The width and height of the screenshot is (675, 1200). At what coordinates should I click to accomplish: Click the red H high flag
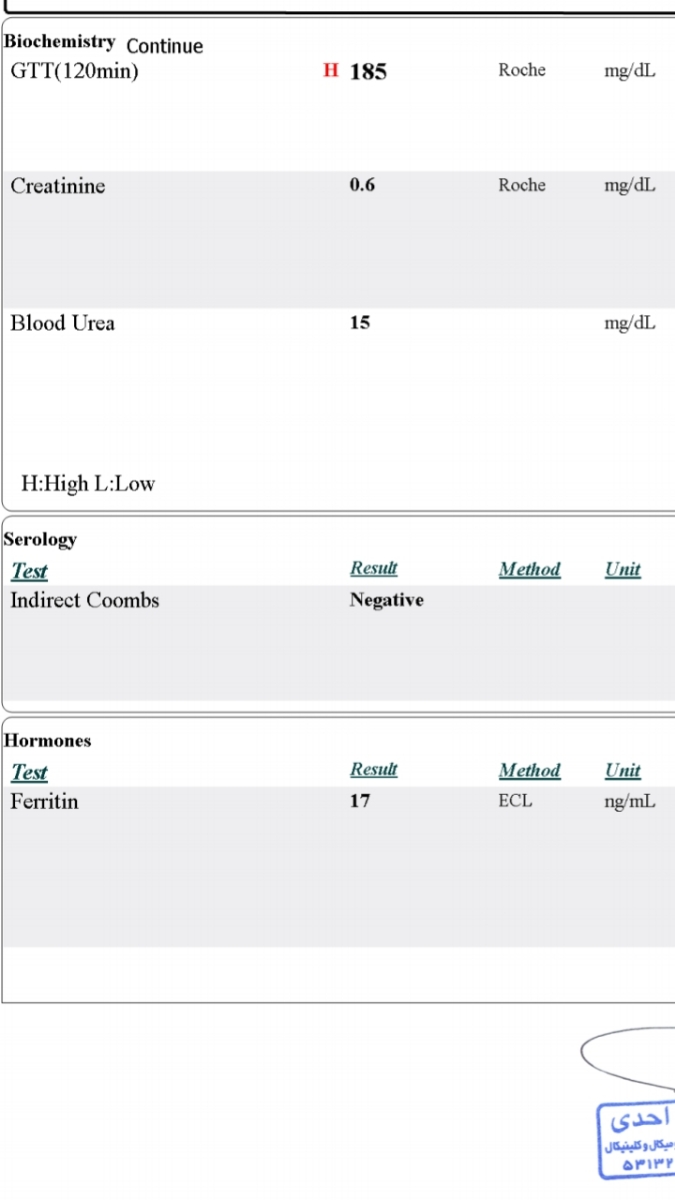pyautogui.click(x=330, y=71)
